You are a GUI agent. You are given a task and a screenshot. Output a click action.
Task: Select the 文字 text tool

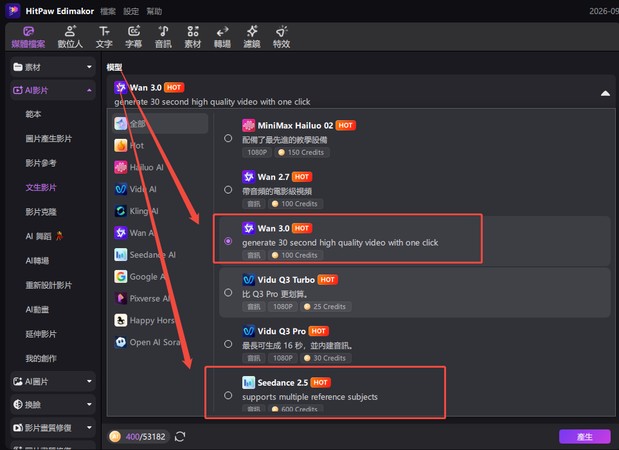tap(104, 37)
